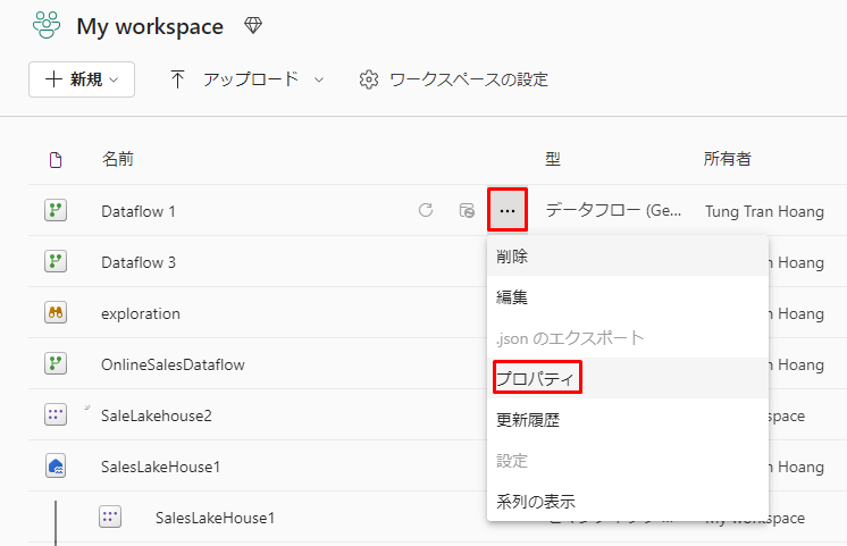Click the exploration binoculars icon
Image resolution: width=847 pixels, height=546 pixels.
[x=56, y=313]
